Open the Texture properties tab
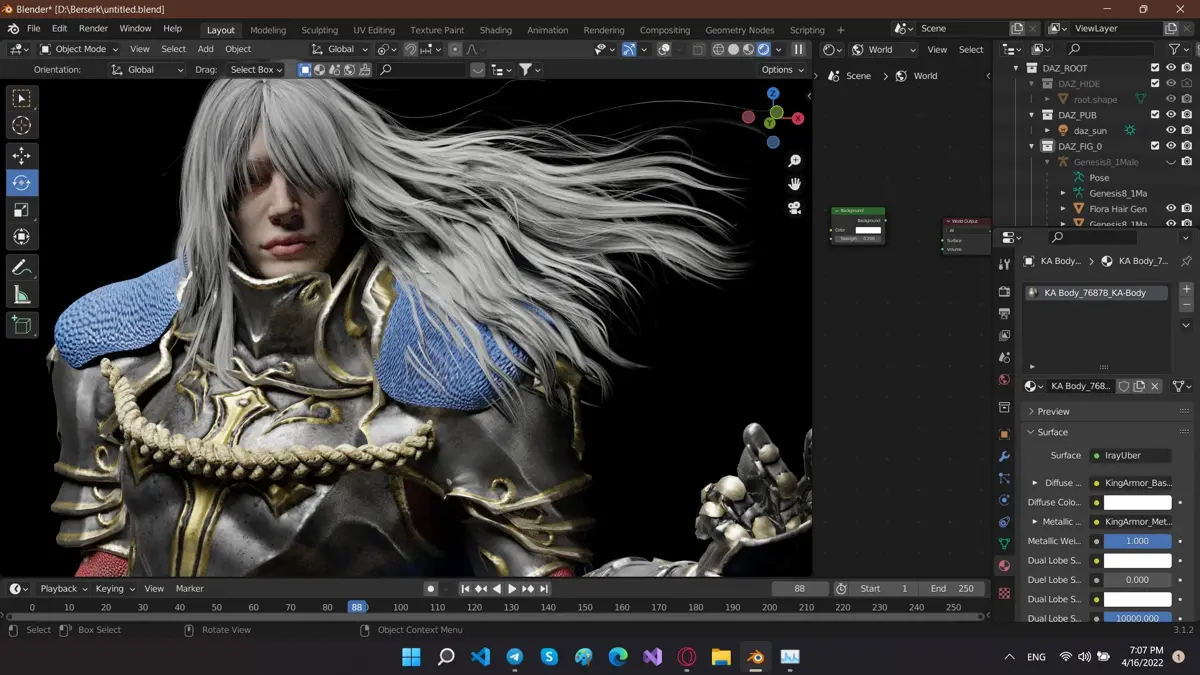The height and width of the screenshot is (675, 1200). pyautogui.click(x=1004, y=592)
